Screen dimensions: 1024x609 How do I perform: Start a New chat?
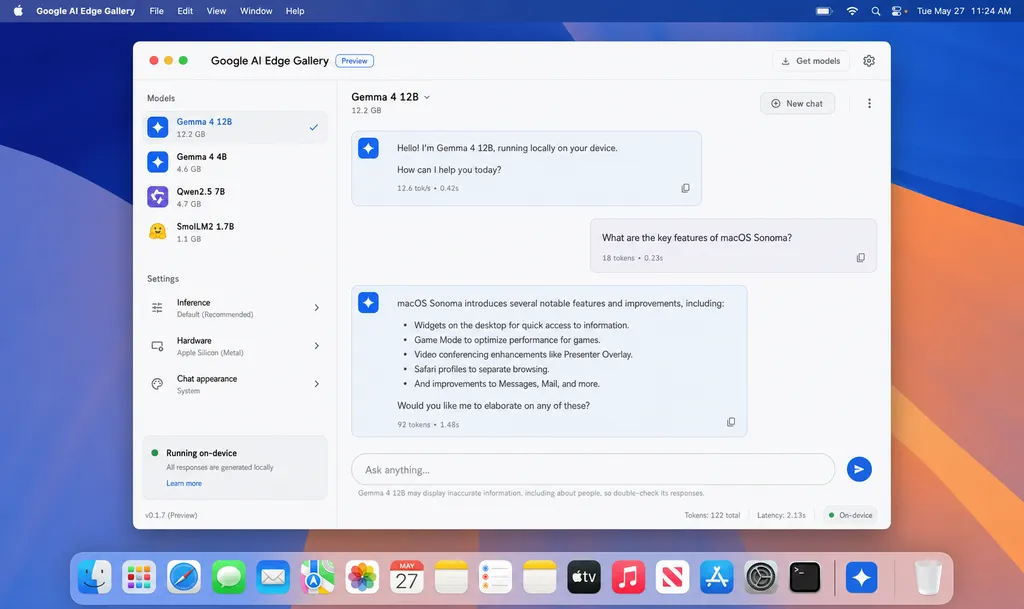(797, 103)
